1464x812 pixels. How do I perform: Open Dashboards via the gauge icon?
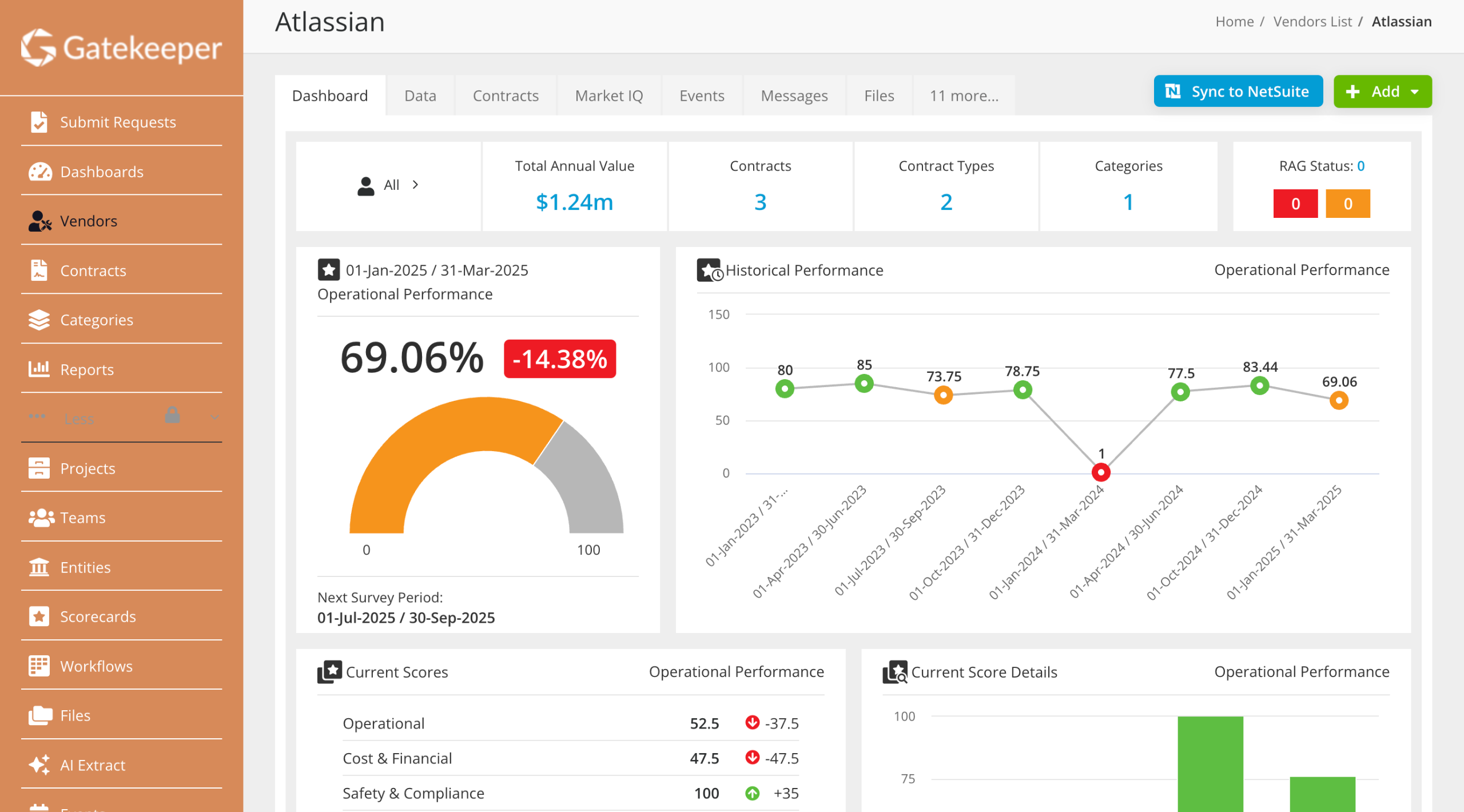(x=40, y=172)
